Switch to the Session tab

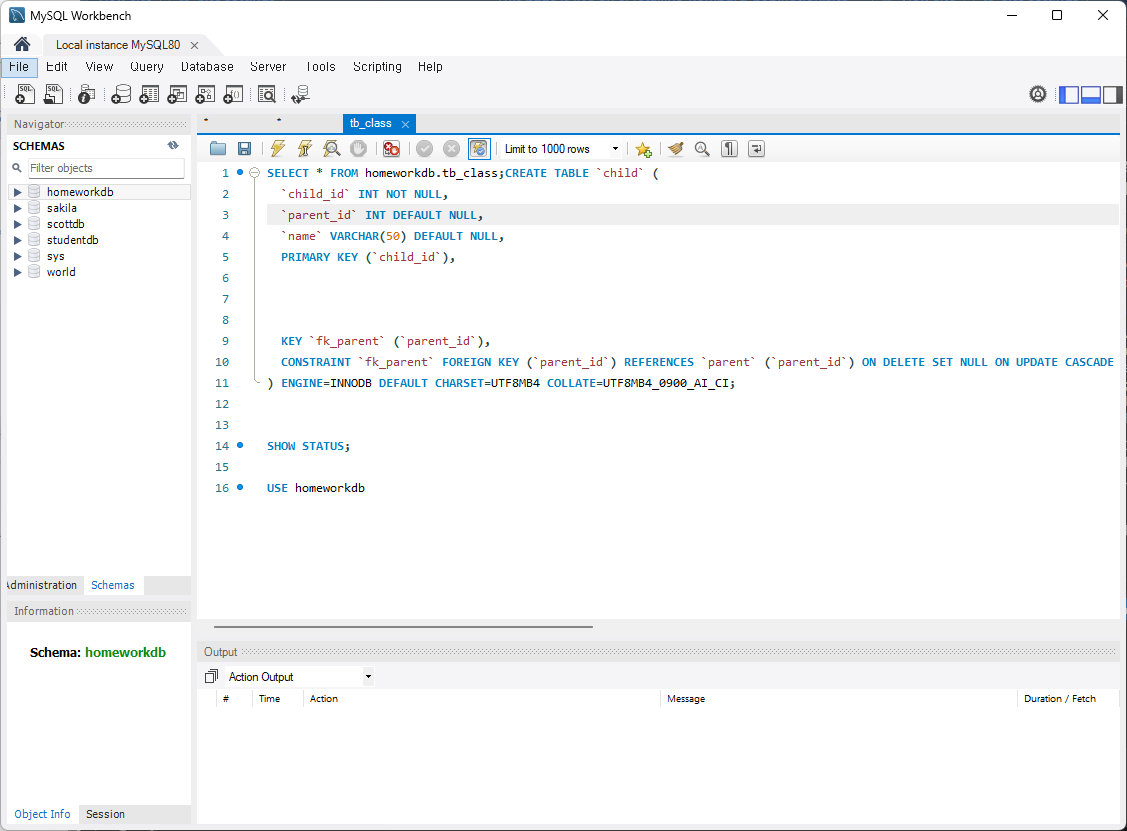106,814
